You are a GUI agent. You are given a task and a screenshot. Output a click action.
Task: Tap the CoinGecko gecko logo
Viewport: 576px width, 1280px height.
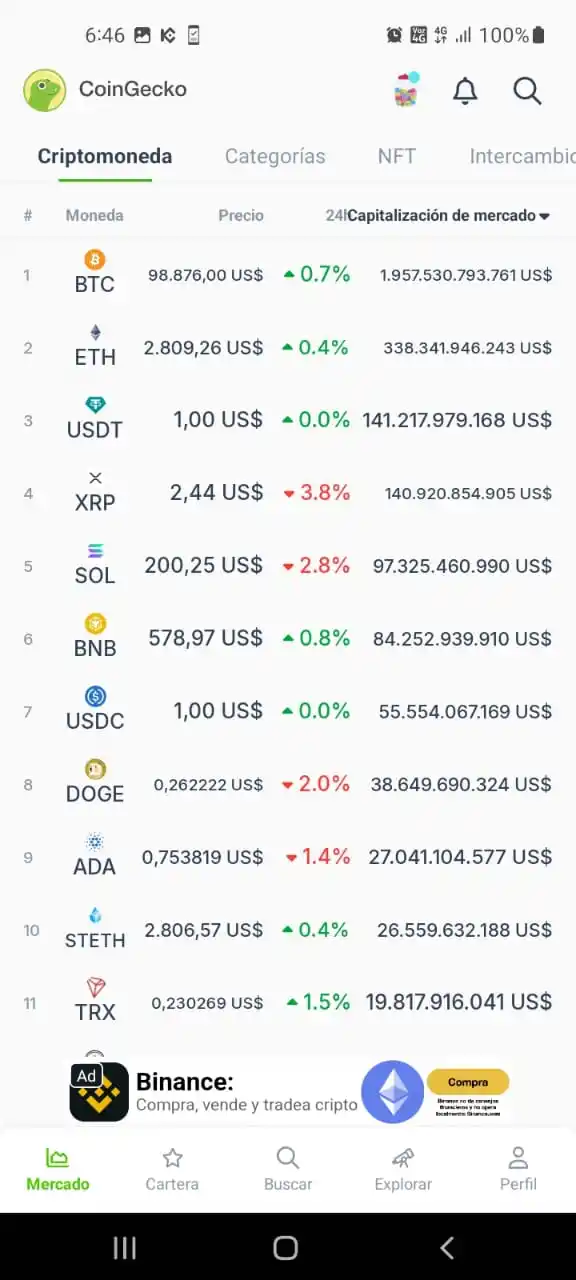point(44,90)
